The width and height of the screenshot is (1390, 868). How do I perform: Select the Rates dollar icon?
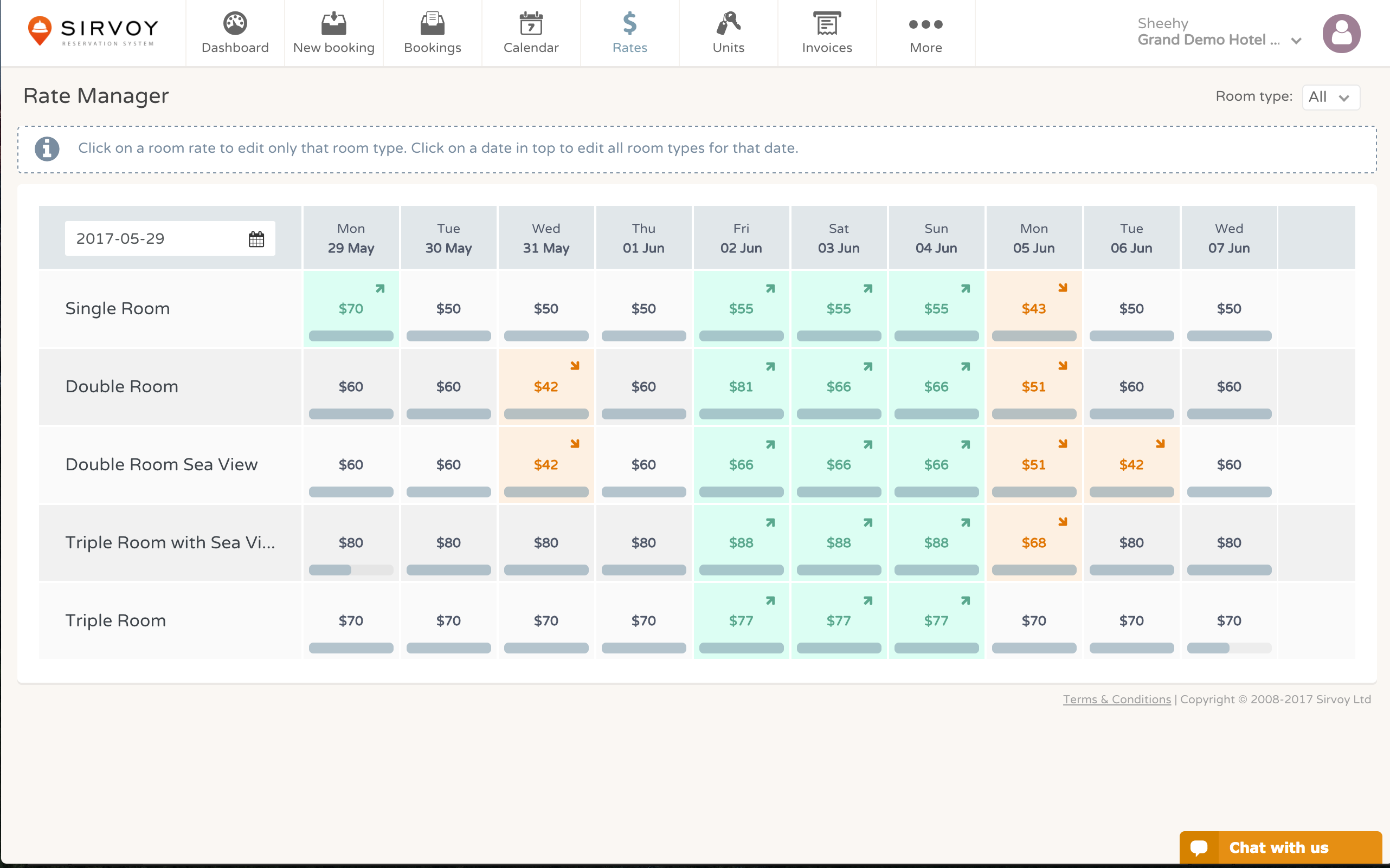tap(629, 24)
